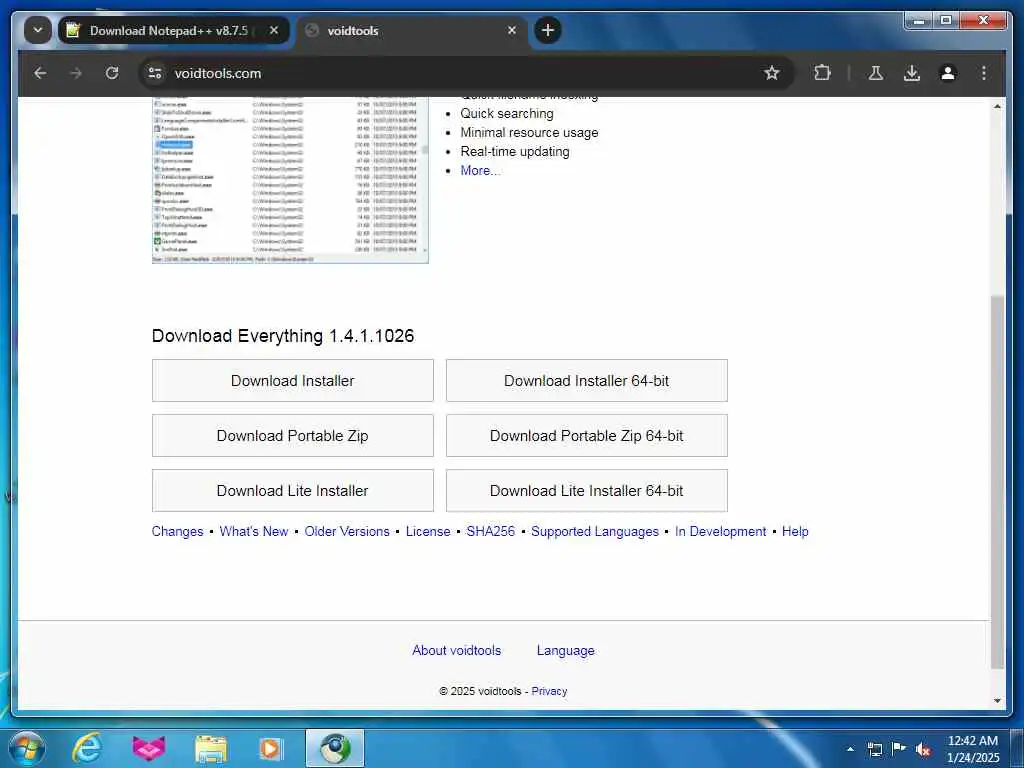Select the Download Everything 1.4.1.1026 heading
This screenshot has width=1024, height=768.
coord(283,336)
